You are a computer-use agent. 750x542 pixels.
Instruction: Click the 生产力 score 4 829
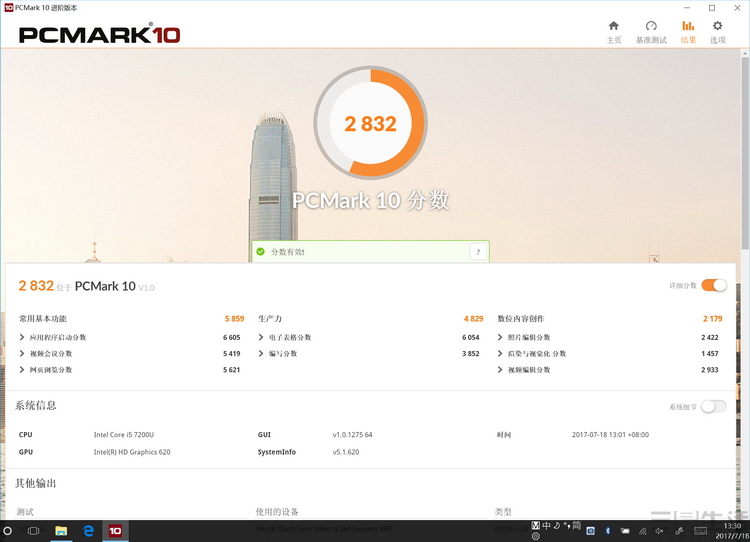(473, 319)
